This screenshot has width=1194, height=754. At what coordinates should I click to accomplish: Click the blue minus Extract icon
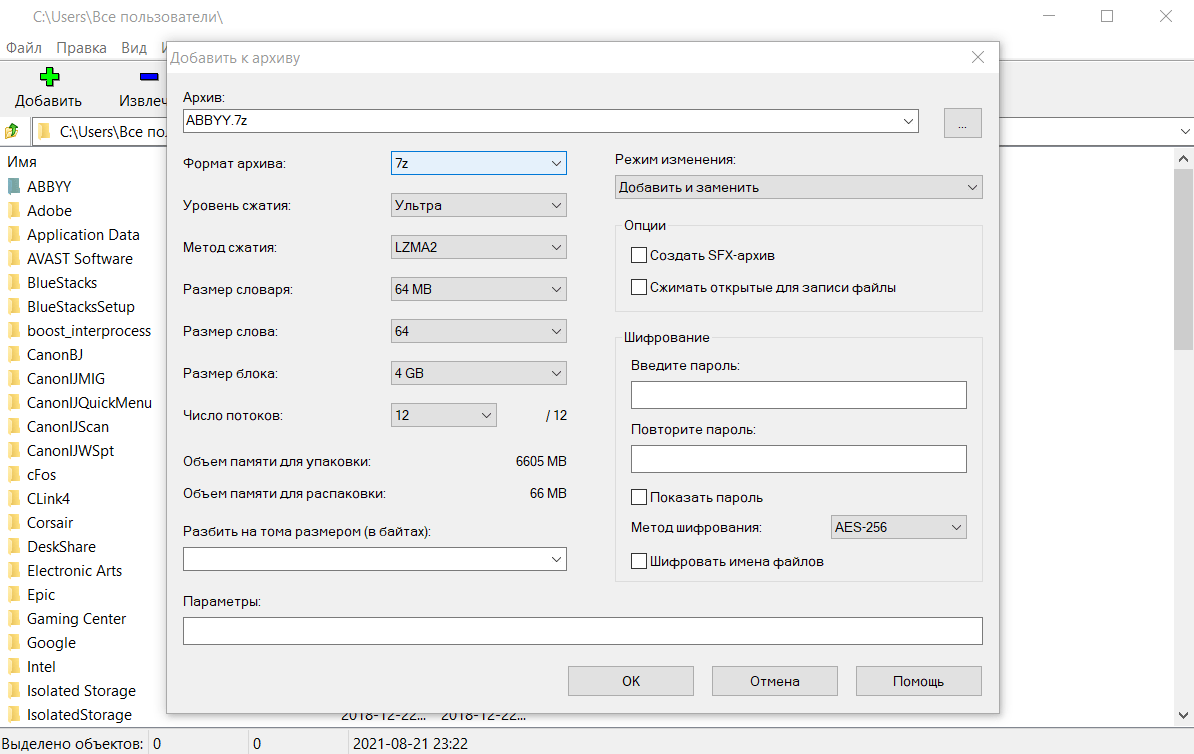pos(149,77)
